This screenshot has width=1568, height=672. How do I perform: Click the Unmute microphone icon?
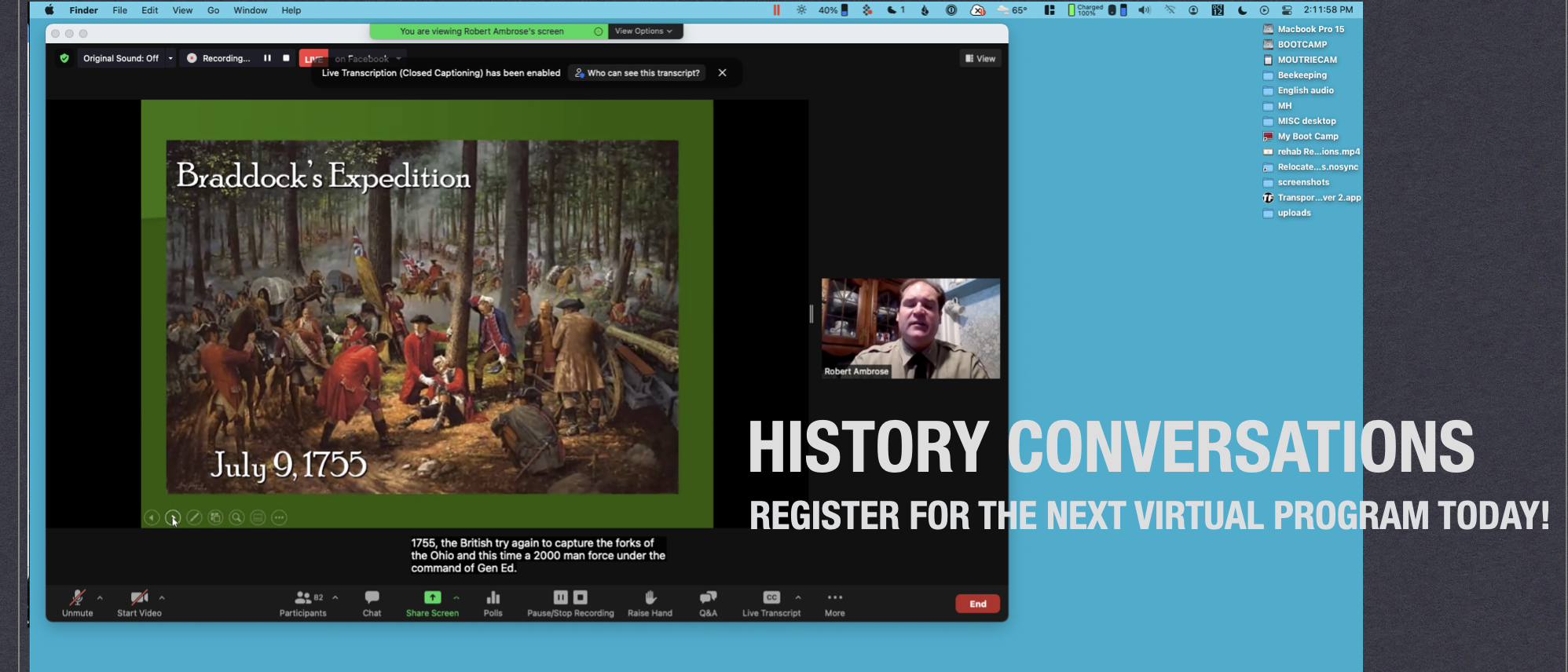point(77,598)
